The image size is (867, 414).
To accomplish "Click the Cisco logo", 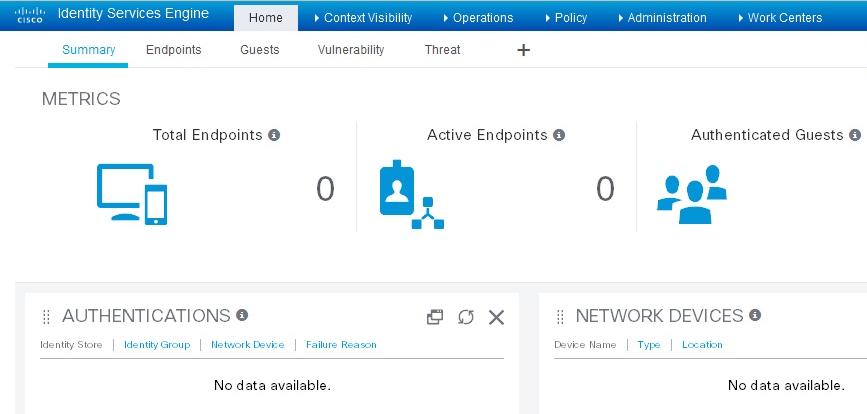I will coord(30,15).
